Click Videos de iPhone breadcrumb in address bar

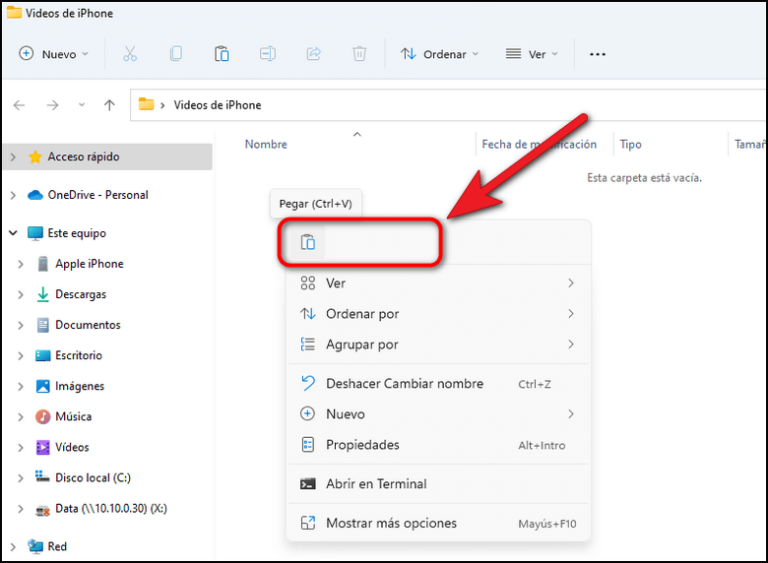coord(217,105)
